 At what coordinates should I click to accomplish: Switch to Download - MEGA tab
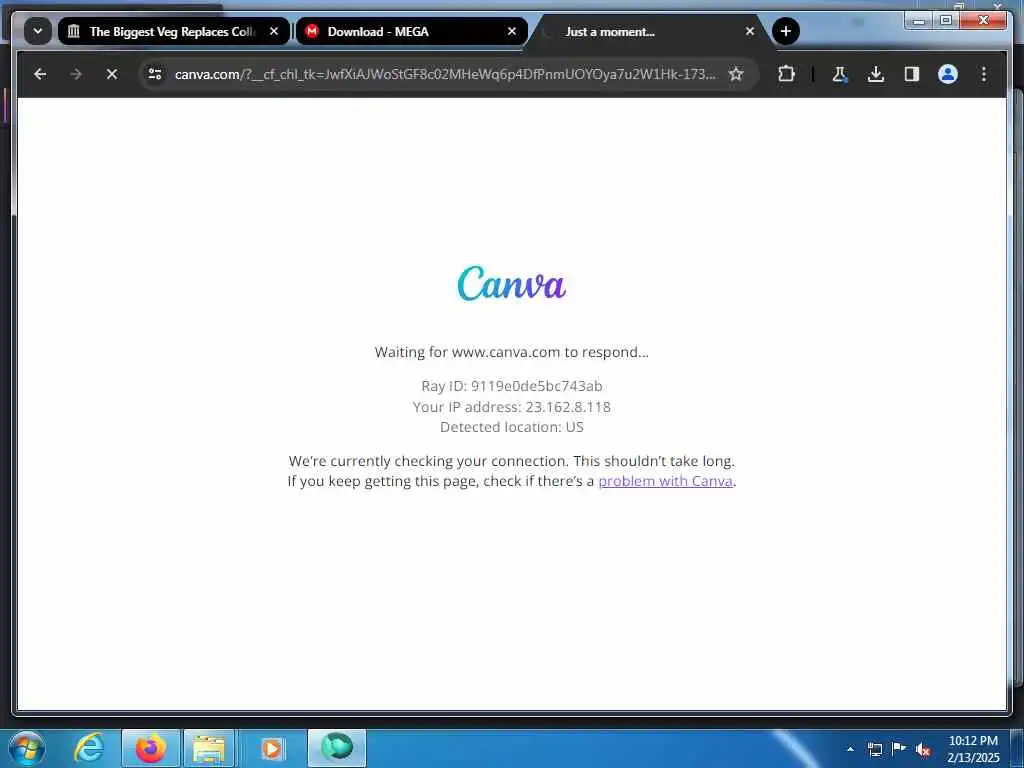(411, 31)
